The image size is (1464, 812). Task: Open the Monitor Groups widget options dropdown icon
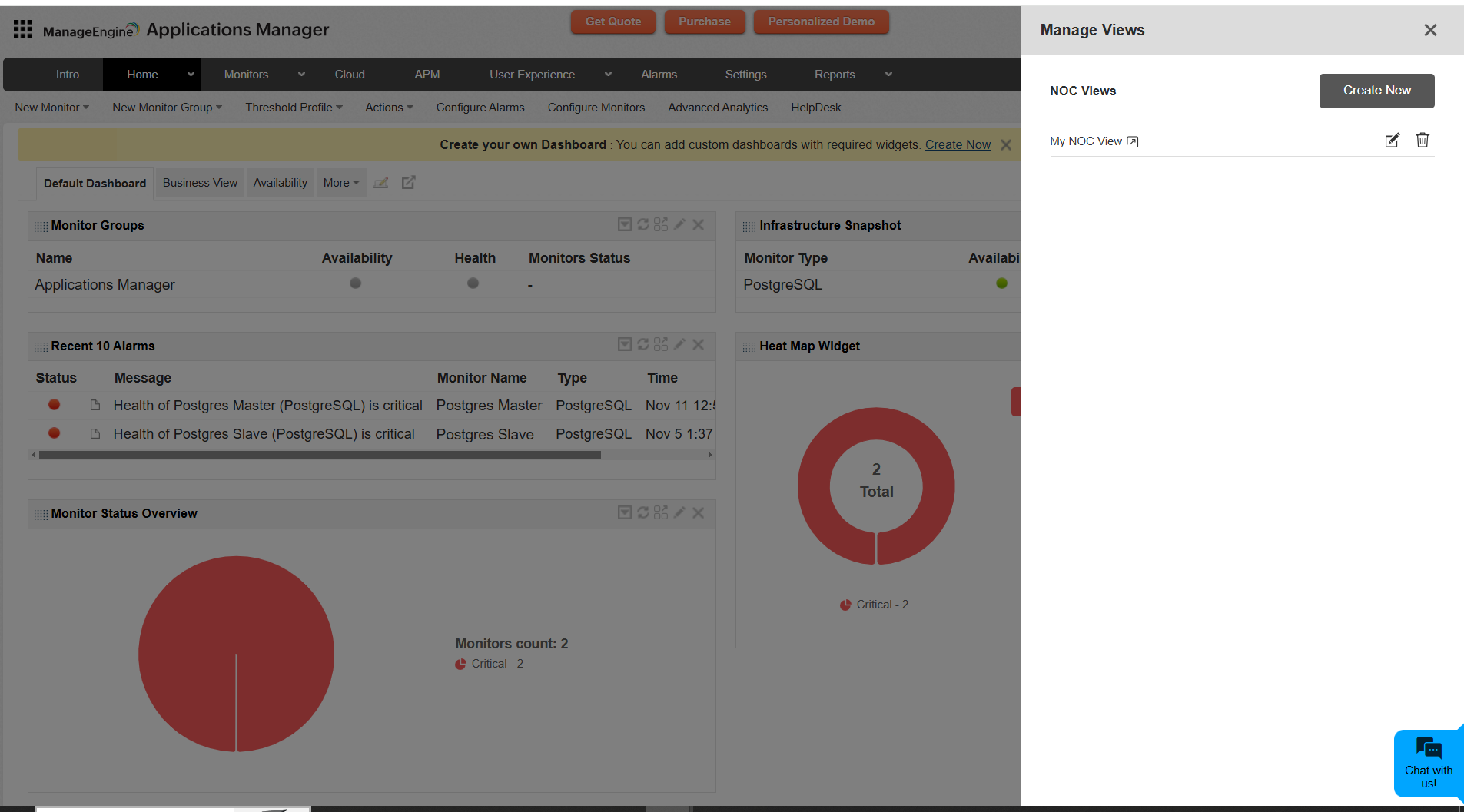tap(625, 224)
